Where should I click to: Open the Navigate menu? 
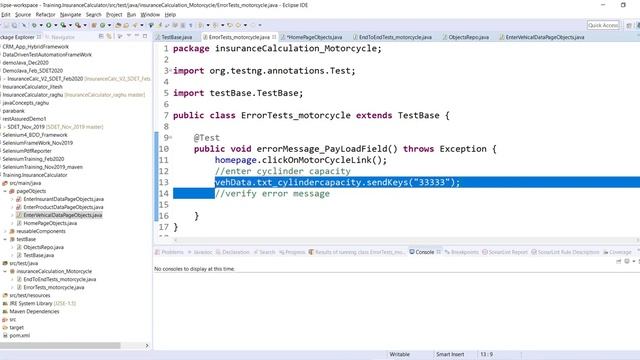click(x=71, y=15)
